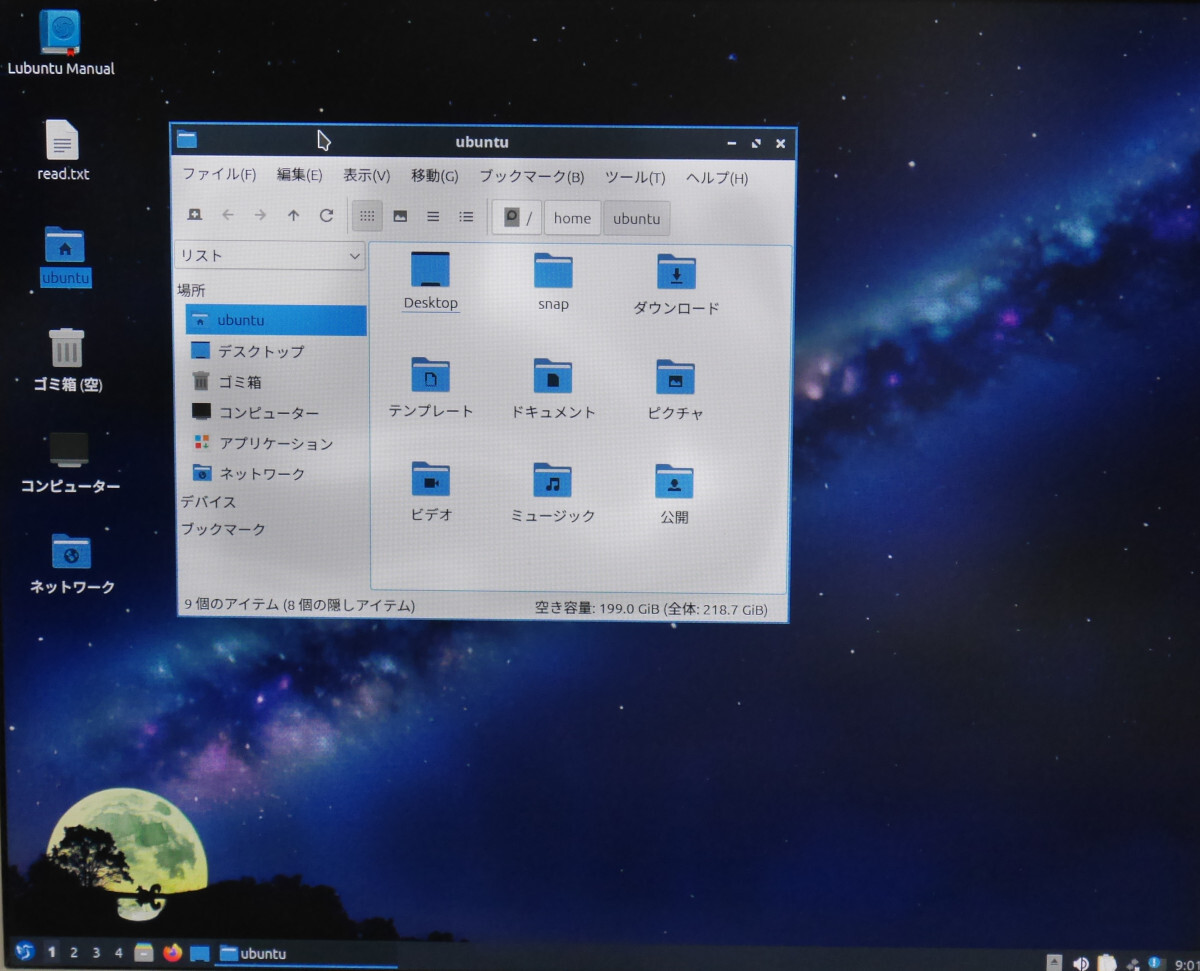Expand the リスト side pane mode dropdown
This screenshot has width=1200, height=971.
point(270,256)
